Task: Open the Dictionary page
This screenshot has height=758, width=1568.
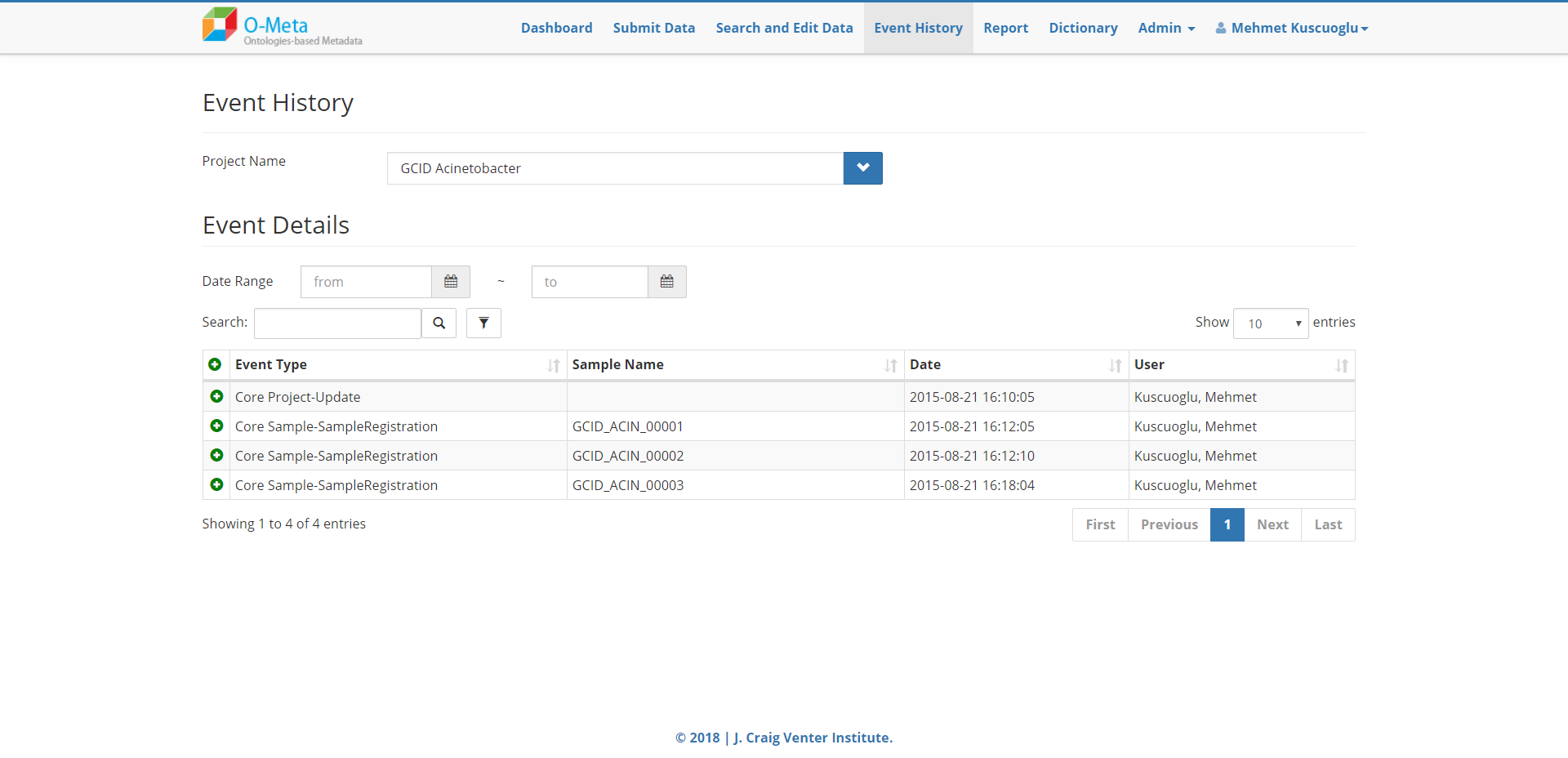Action: [x=1084, y=28]
